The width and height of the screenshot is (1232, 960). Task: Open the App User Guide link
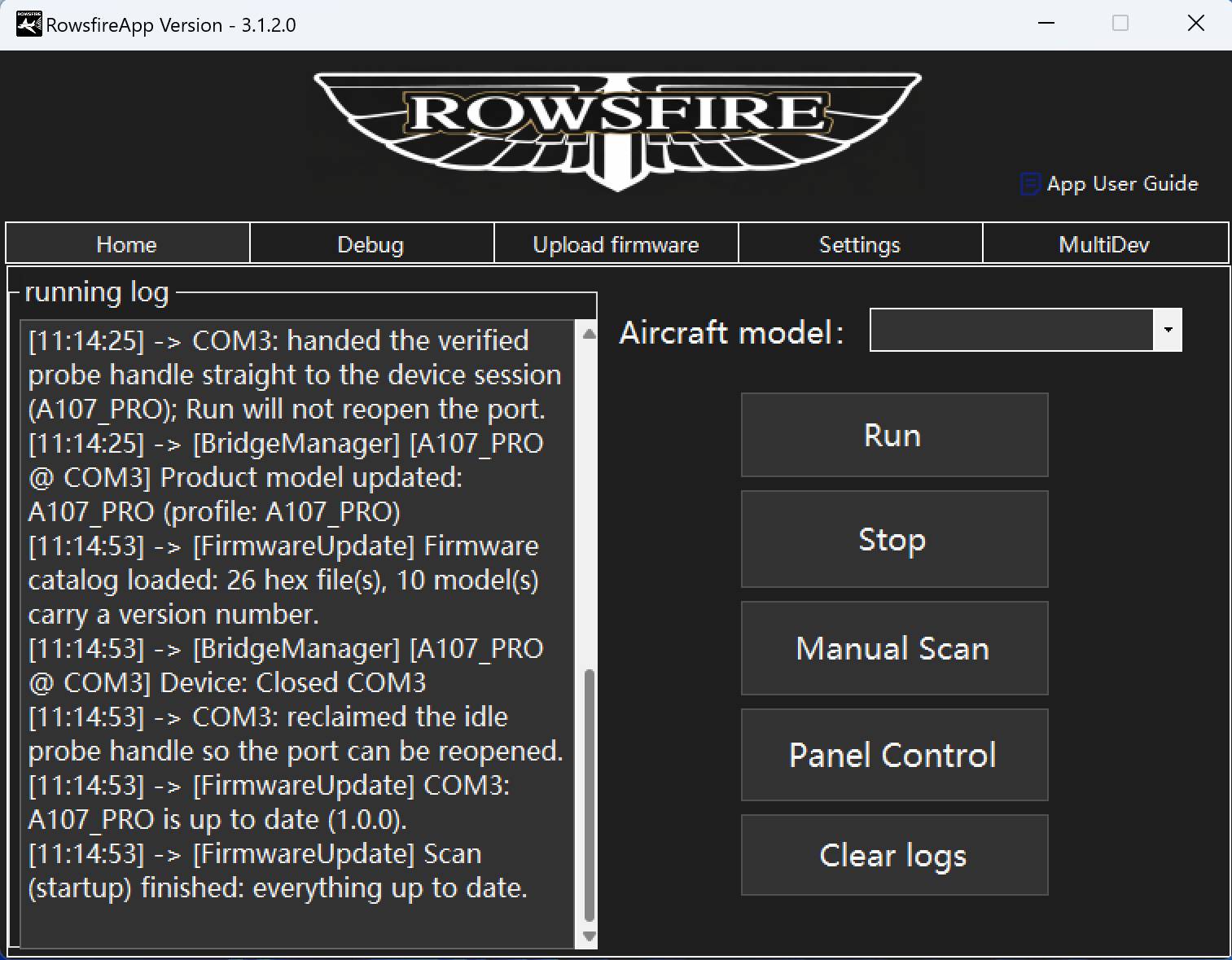coord(1122,184)
